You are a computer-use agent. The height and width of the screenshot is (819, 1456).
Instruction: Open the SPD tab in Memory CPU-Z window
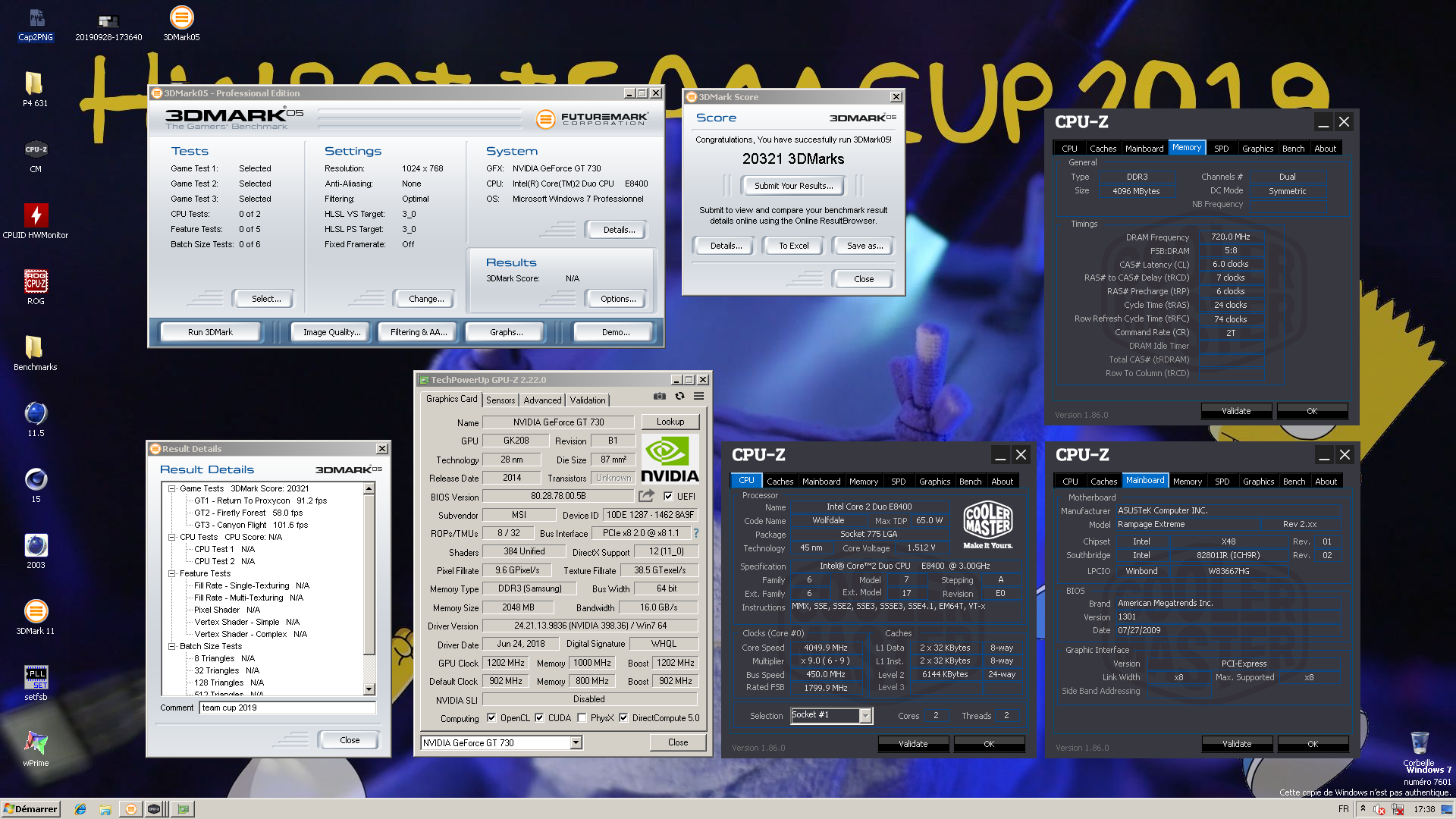click(1222, 149)
